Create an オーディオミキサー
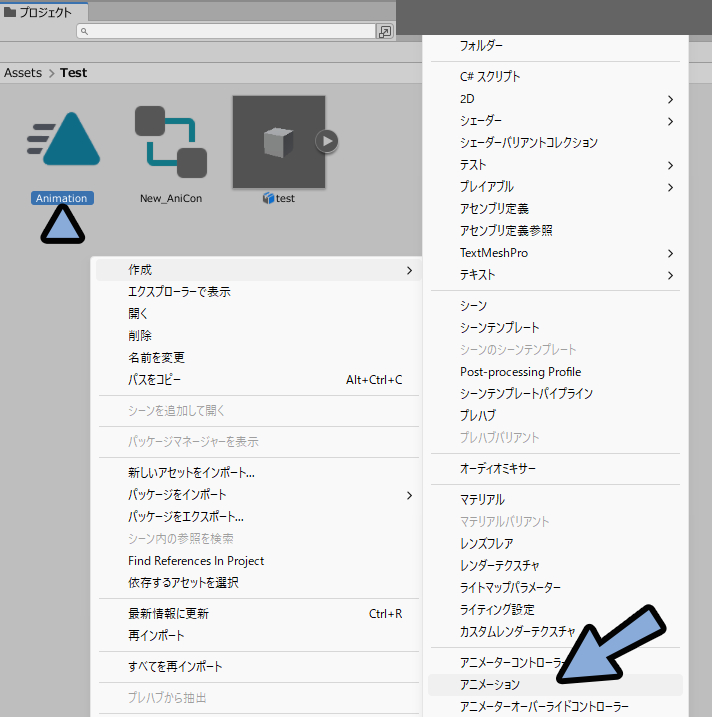This screenshot has width=712, height=717. point(555,469)
